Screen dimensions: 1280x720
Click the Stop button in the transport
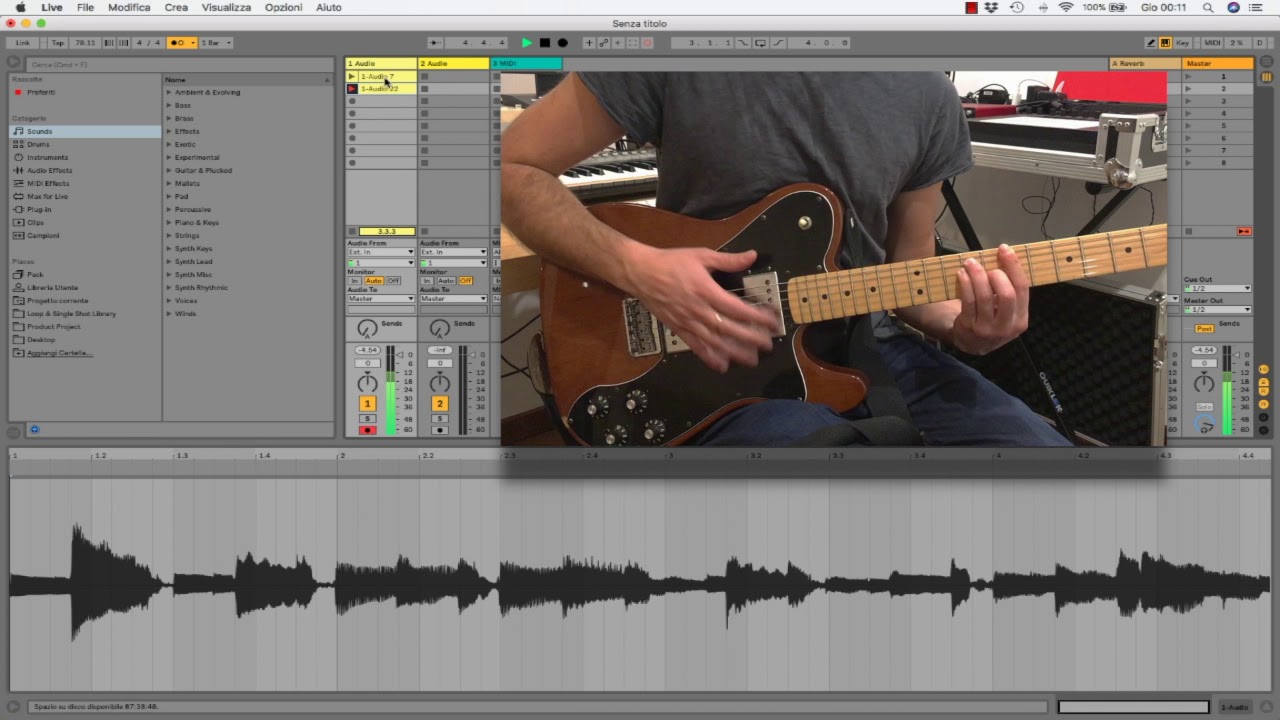(x=545, y=43)
